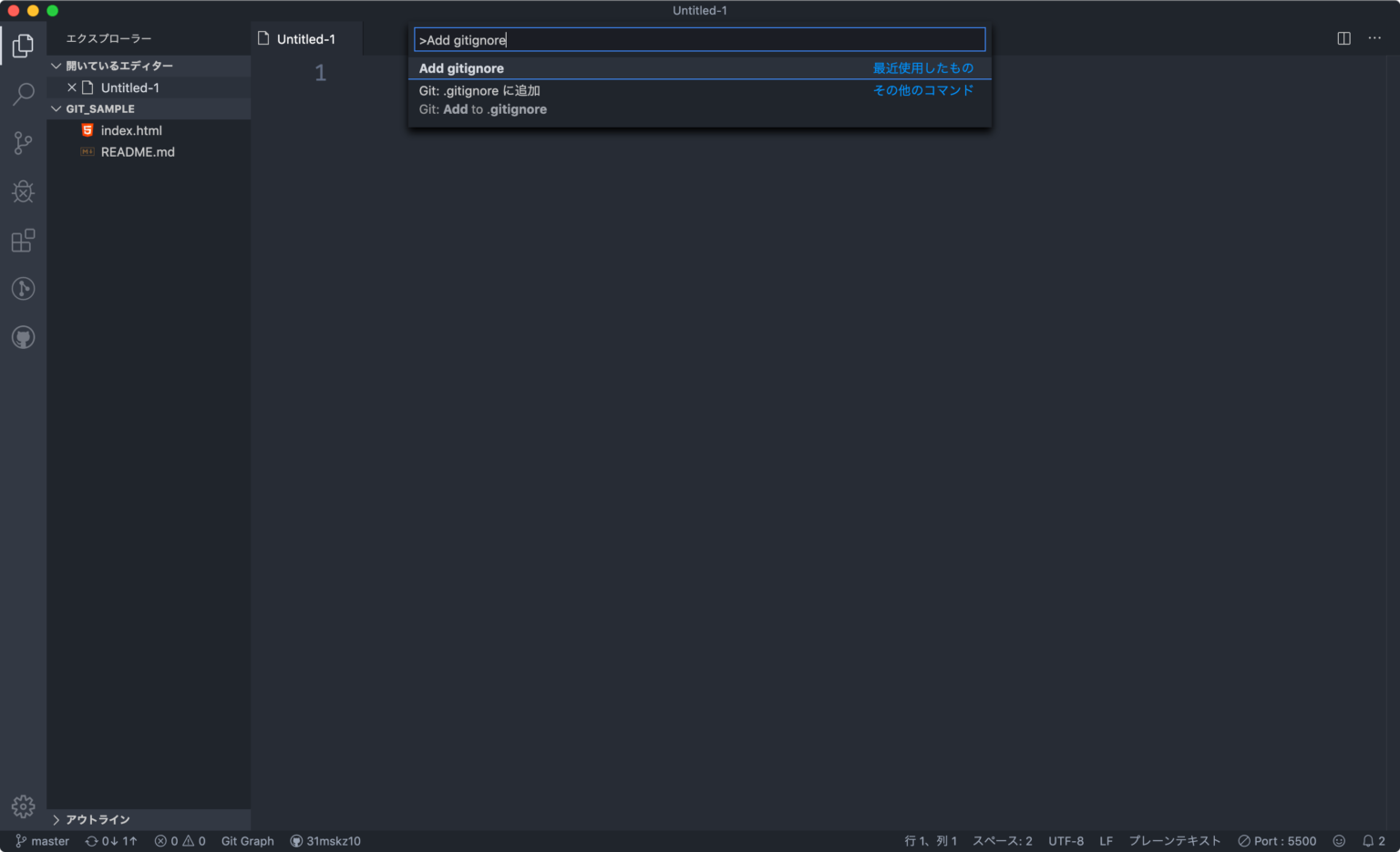The height and width of the screenshot is (852, 1400).
Task: Click the notifications bell in the status bar
Action: 1367,840
